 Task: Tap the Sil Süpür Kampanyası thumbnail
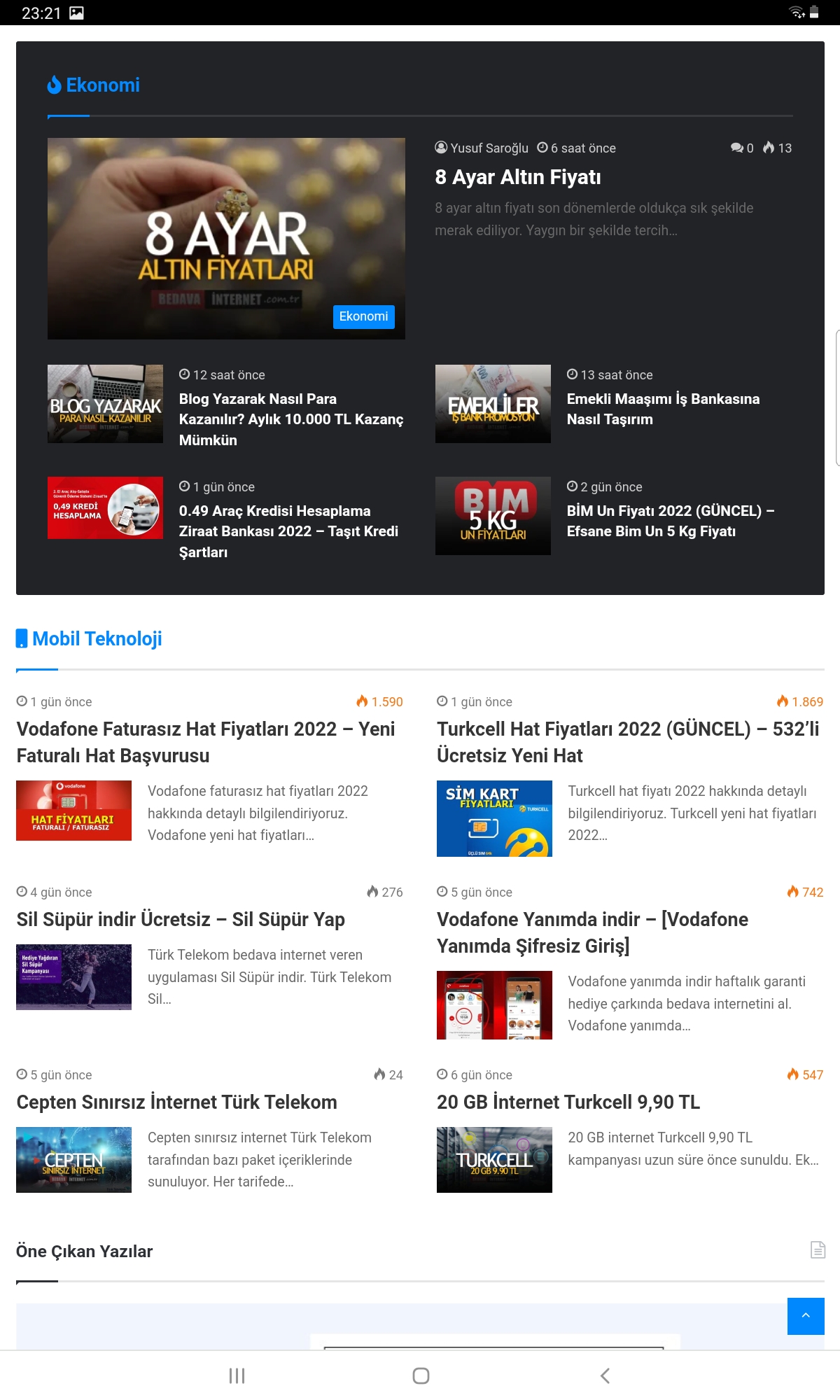pyautogui.click(x=73, y=977)
